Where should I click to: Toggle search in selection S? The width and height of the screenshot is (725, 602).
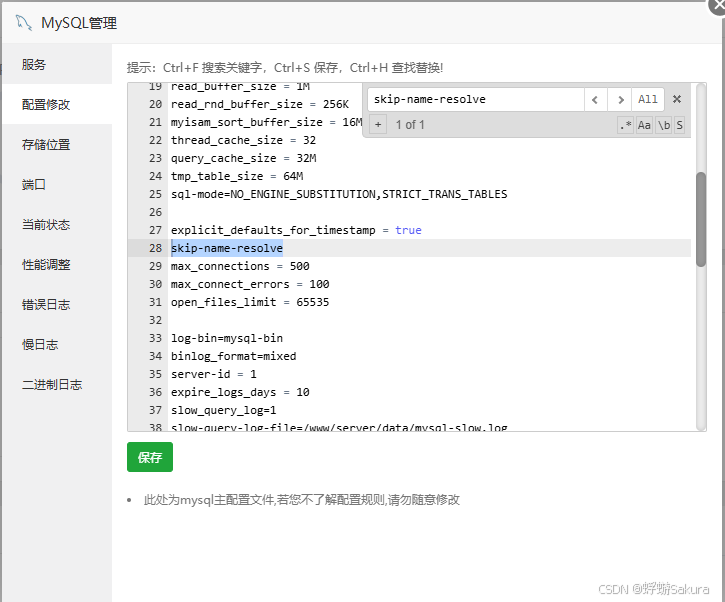tap(679, 125)
